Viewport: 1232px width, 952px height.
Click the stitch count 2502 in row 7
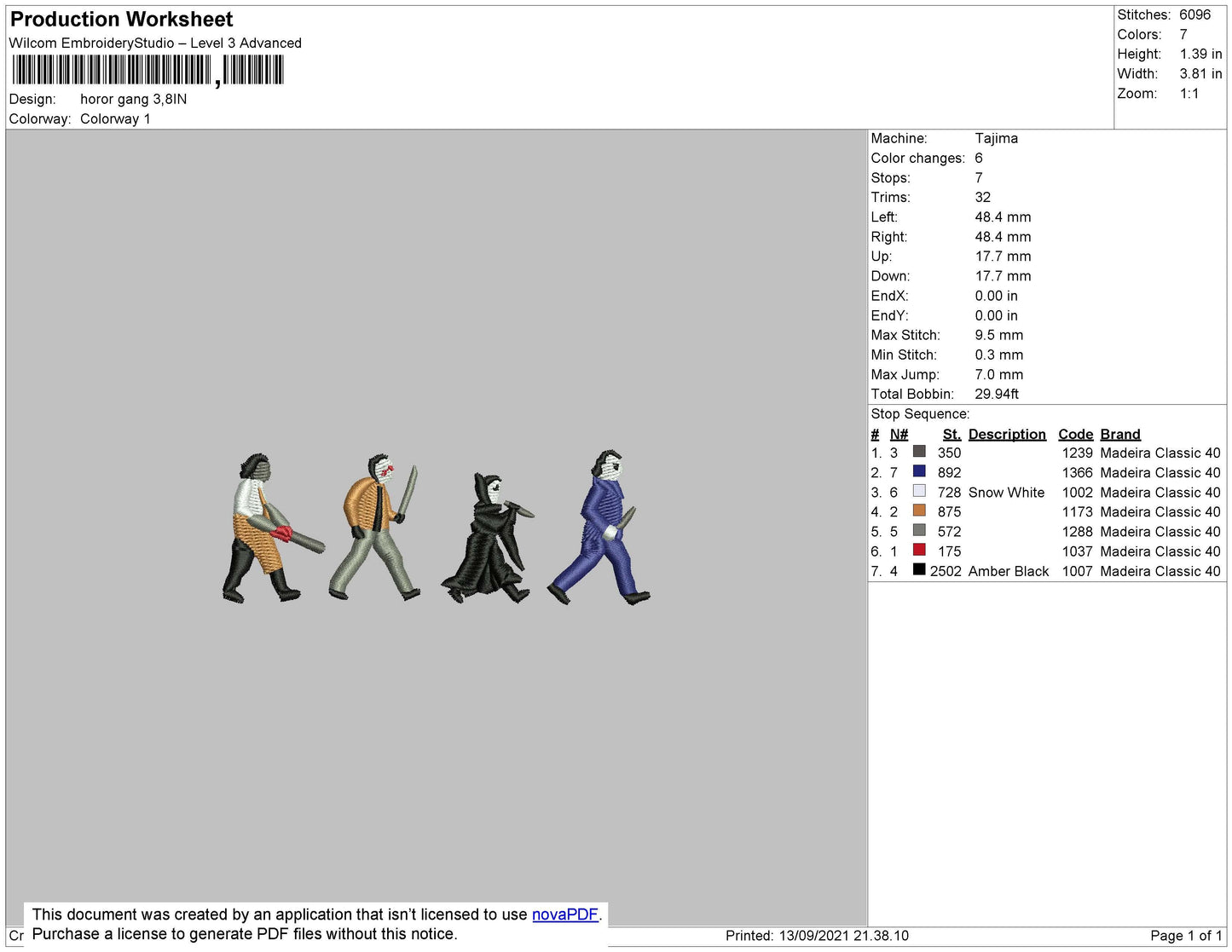pyautogui.click(x=946, y=571)
